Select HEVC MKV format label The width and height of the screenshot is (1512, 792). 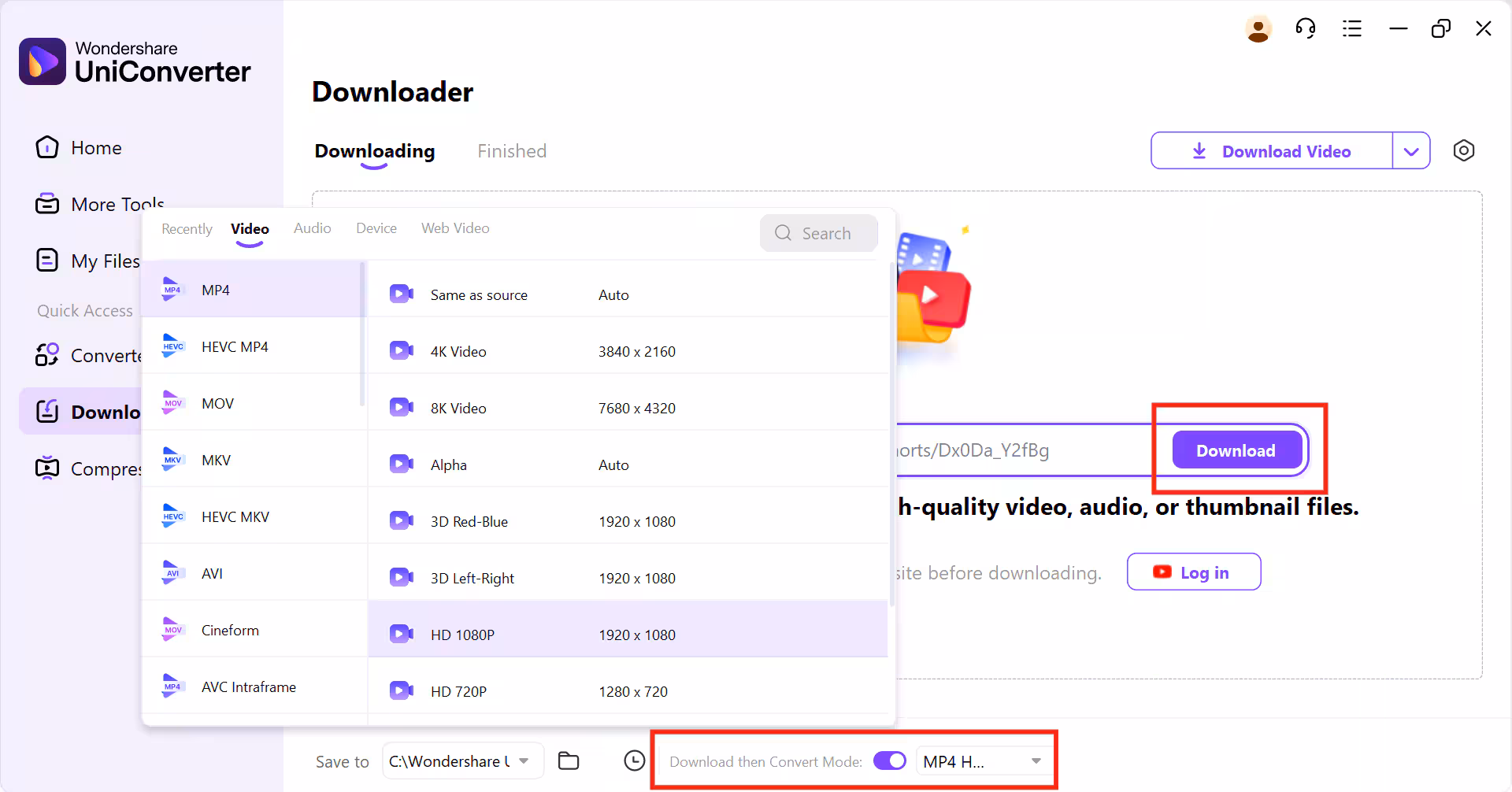click(x=235, y=517)
